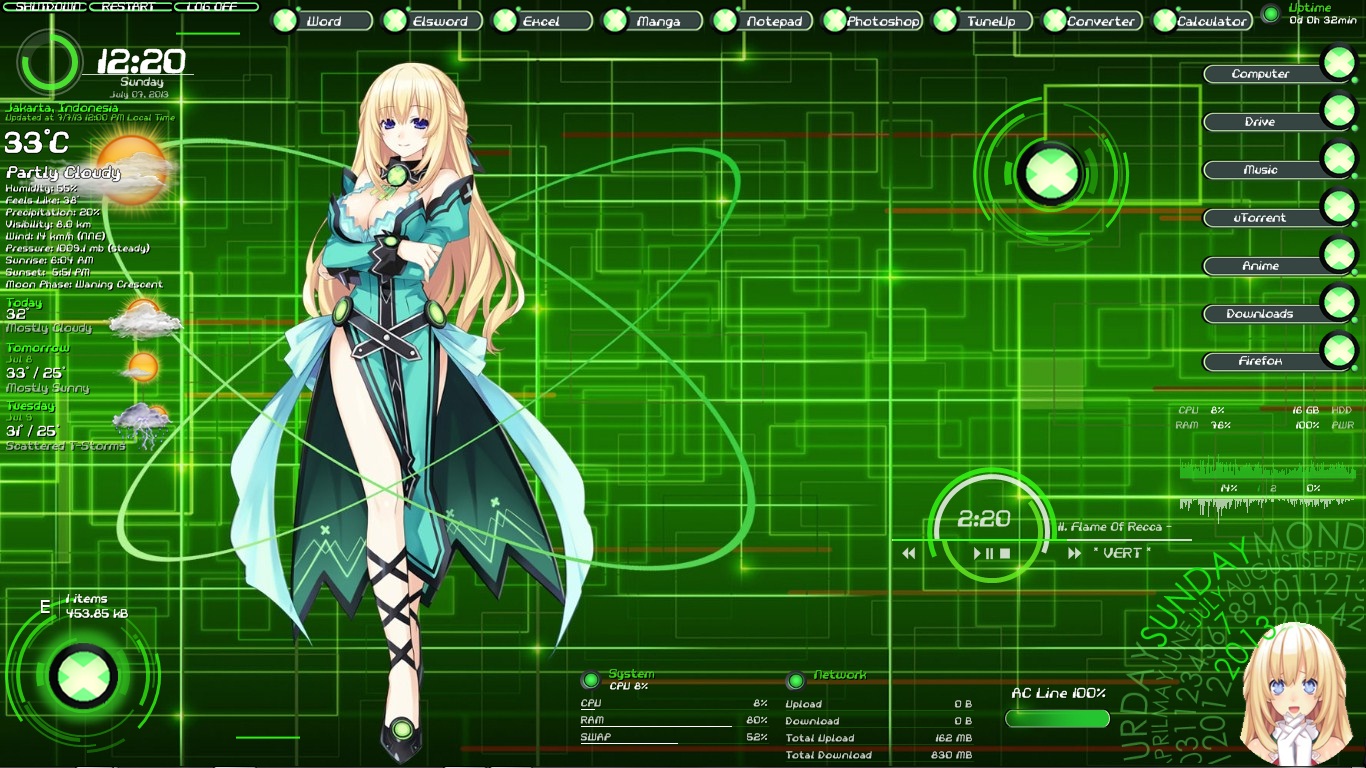Launch TuneUp from the top bar
The image size is (1366, 768).
[994, 21]
